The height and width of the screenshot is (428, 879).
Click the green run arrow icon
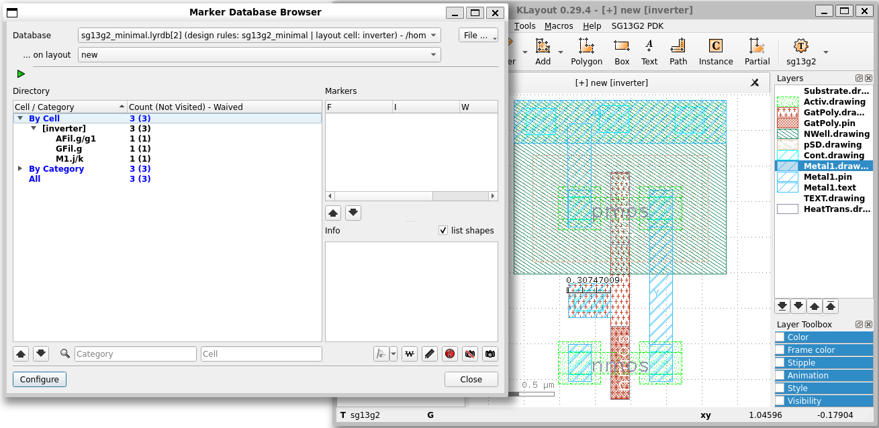21,74
